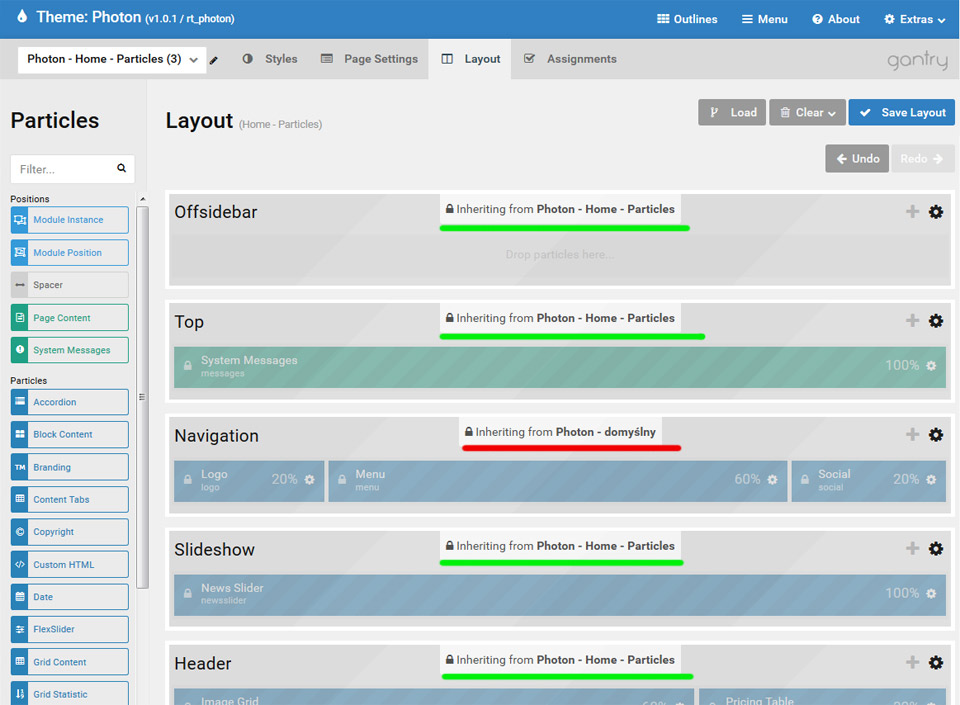Click the Filter input field
This screenshot has width=960, height=705.
[72, 169]
